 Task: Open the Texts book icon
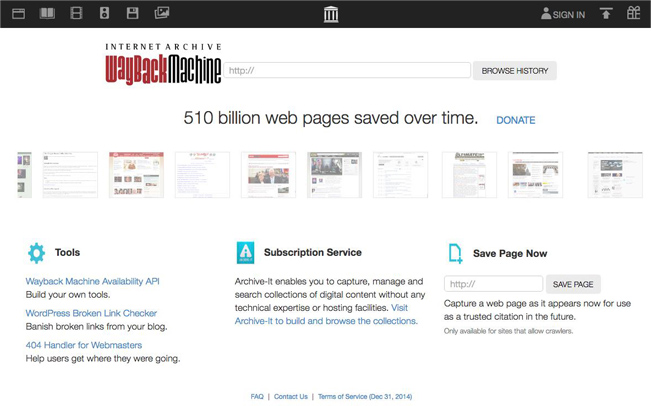click(x=47, y=13)
